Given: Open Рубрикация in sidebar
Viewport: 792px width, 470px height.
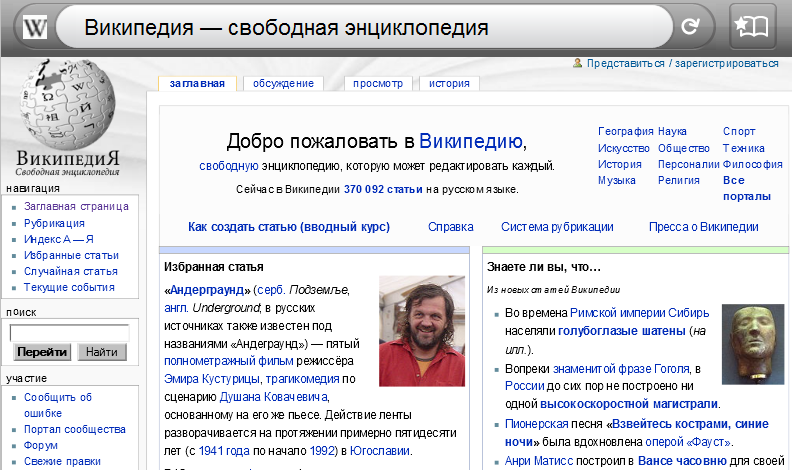Looking at the screenshot, I should pos(54,223).
